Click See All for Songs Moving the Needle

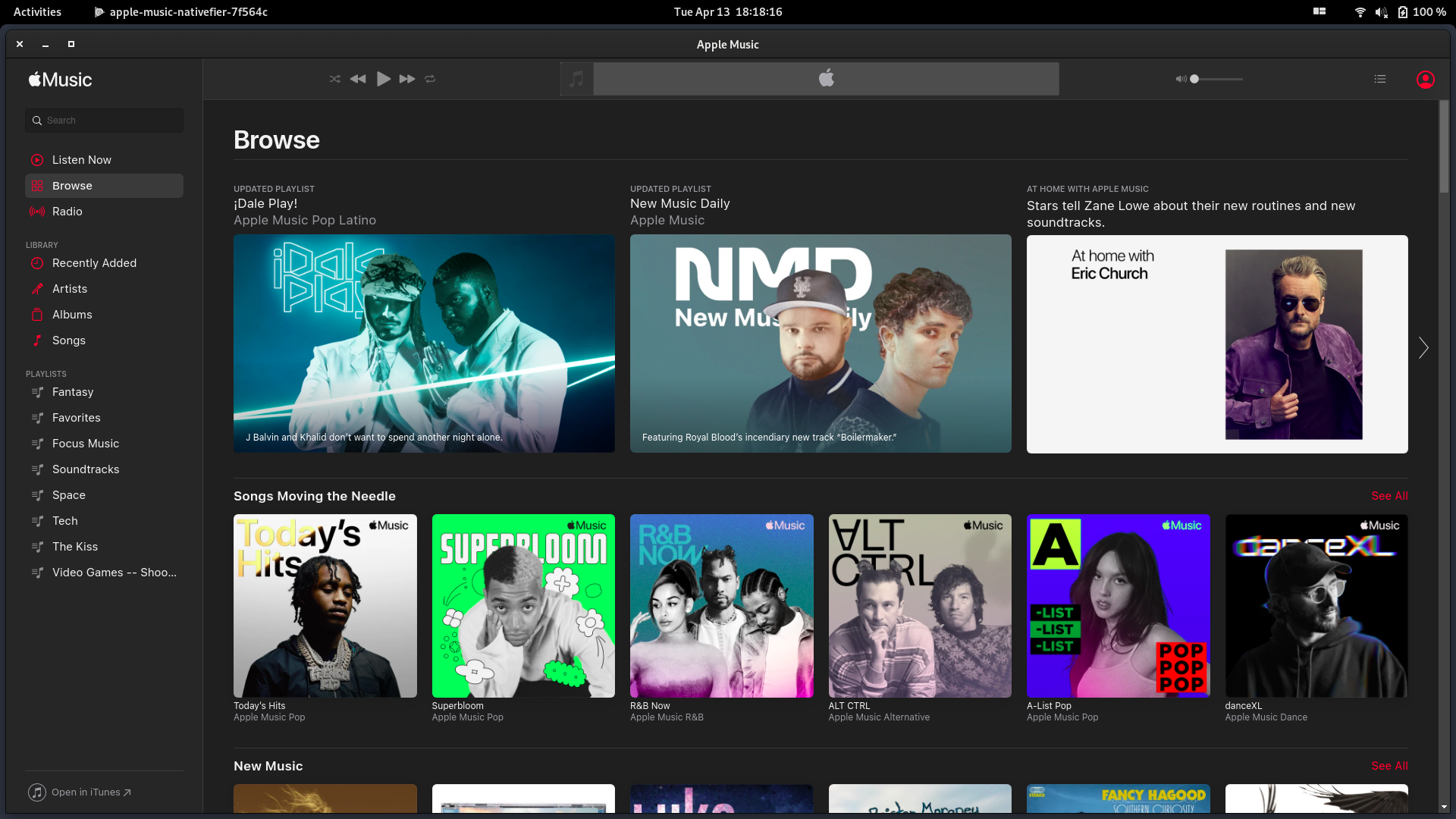(x=1389, y=496)
